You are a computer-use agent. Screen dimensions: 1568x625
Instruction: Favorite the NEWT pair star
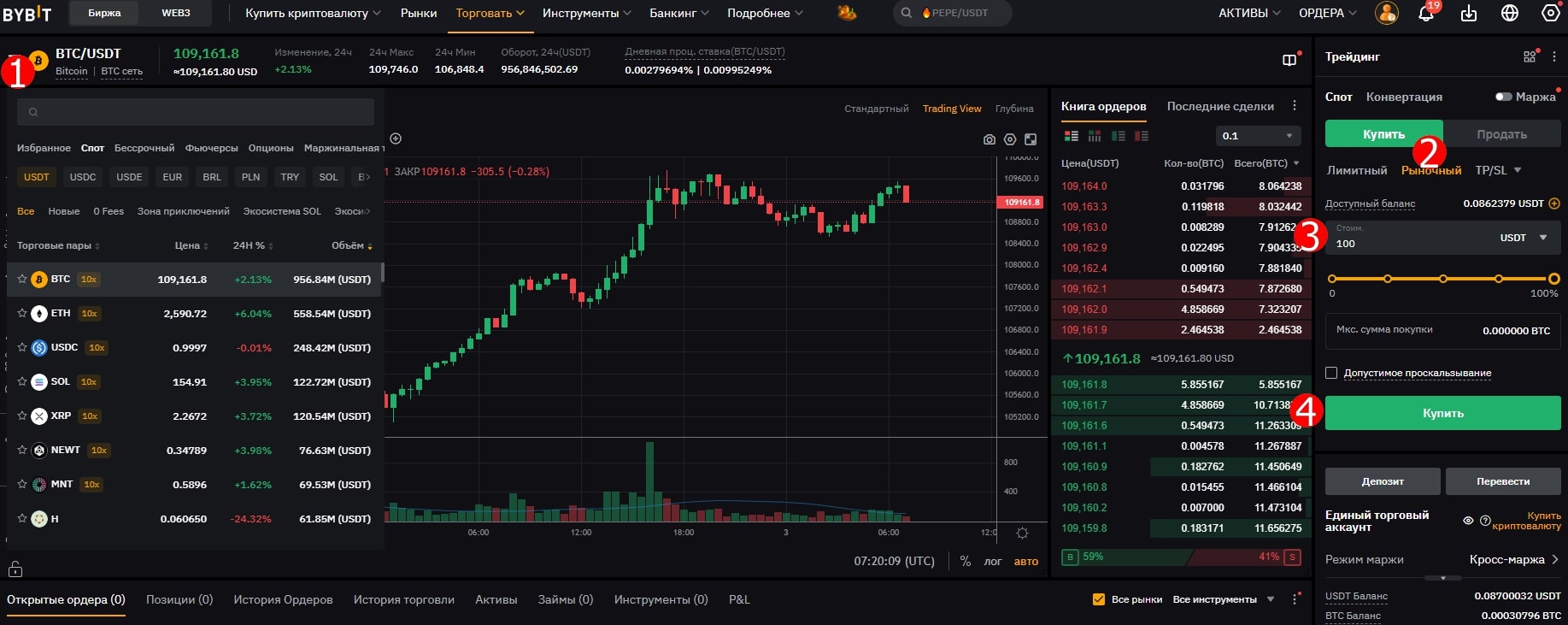(22, 450)
